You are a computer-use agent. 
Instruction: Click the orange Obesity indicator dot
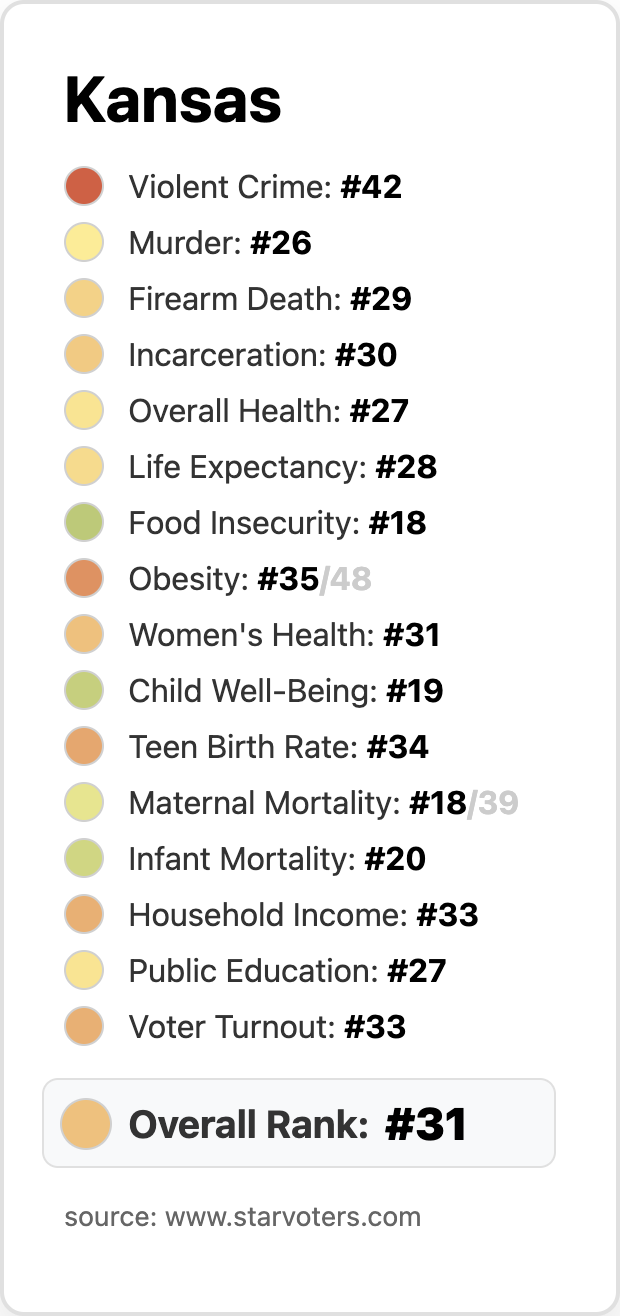[84, 579]
